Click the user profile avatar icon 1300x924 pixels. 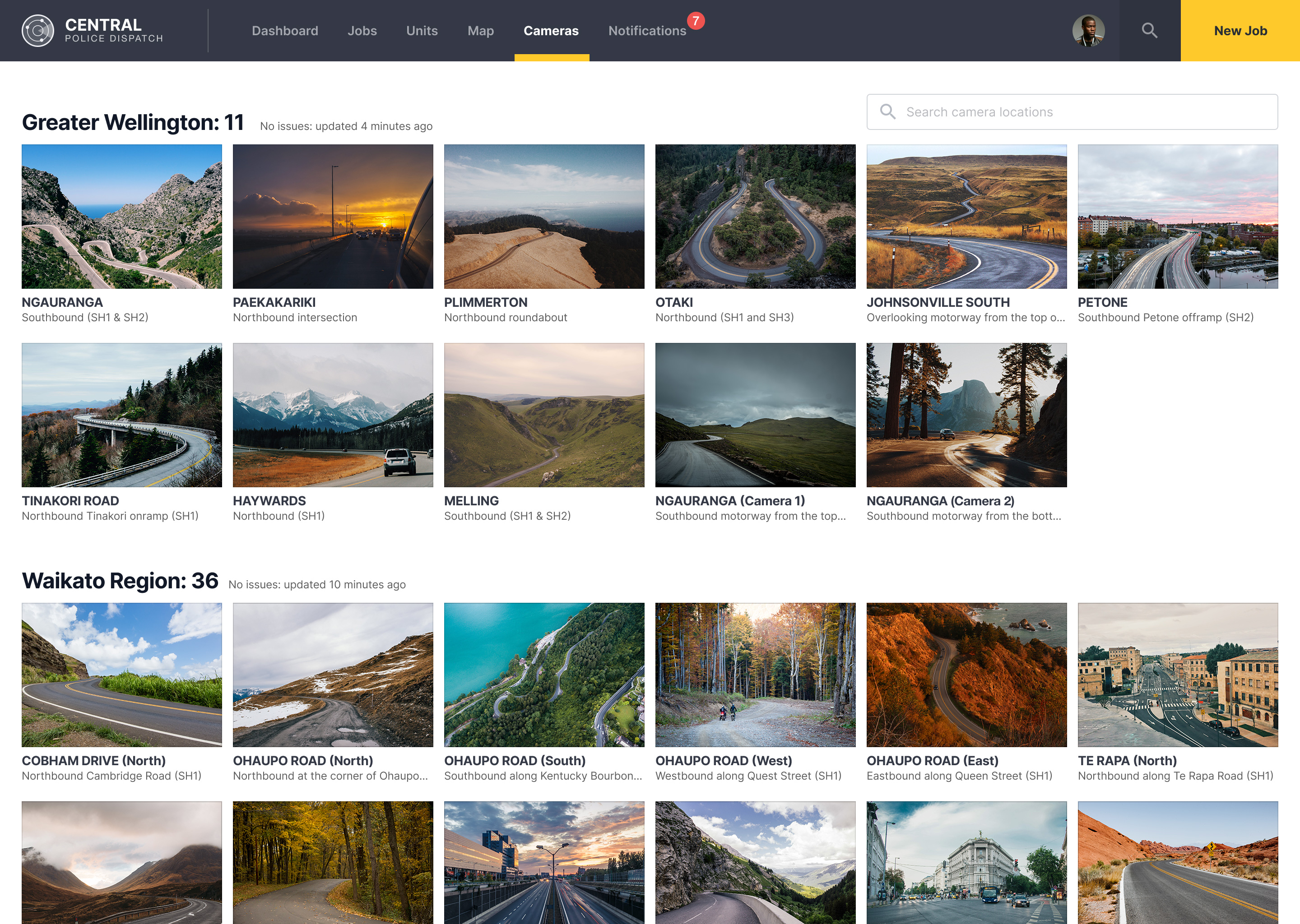(1089, 30)
